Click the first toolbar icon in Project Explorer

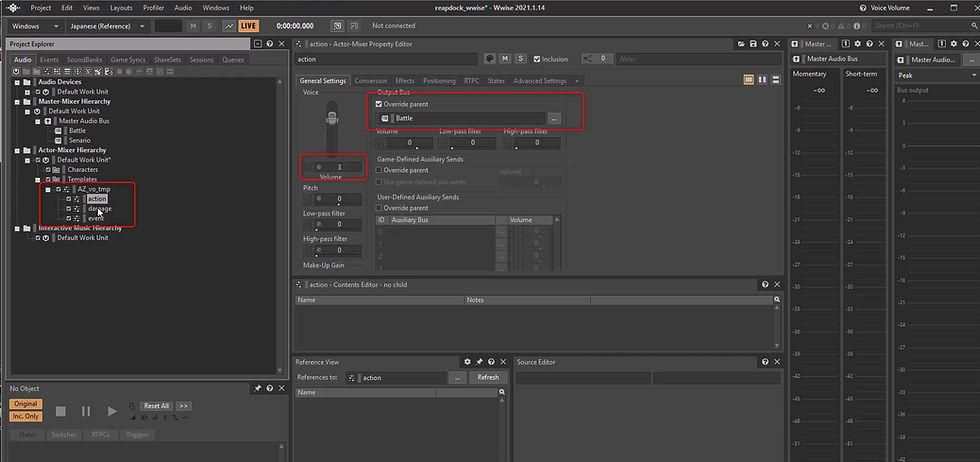[16, 71]
